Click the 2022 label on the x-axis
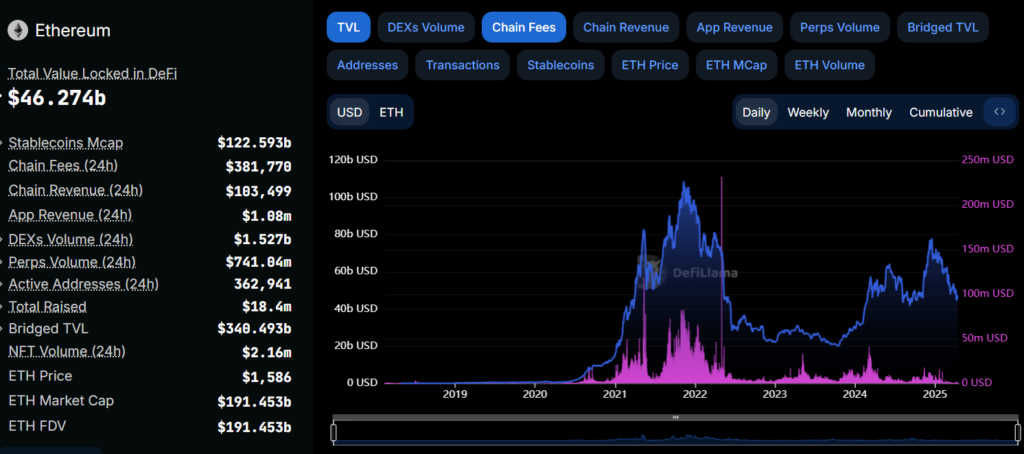1024x454 pixels. [695, 395]
